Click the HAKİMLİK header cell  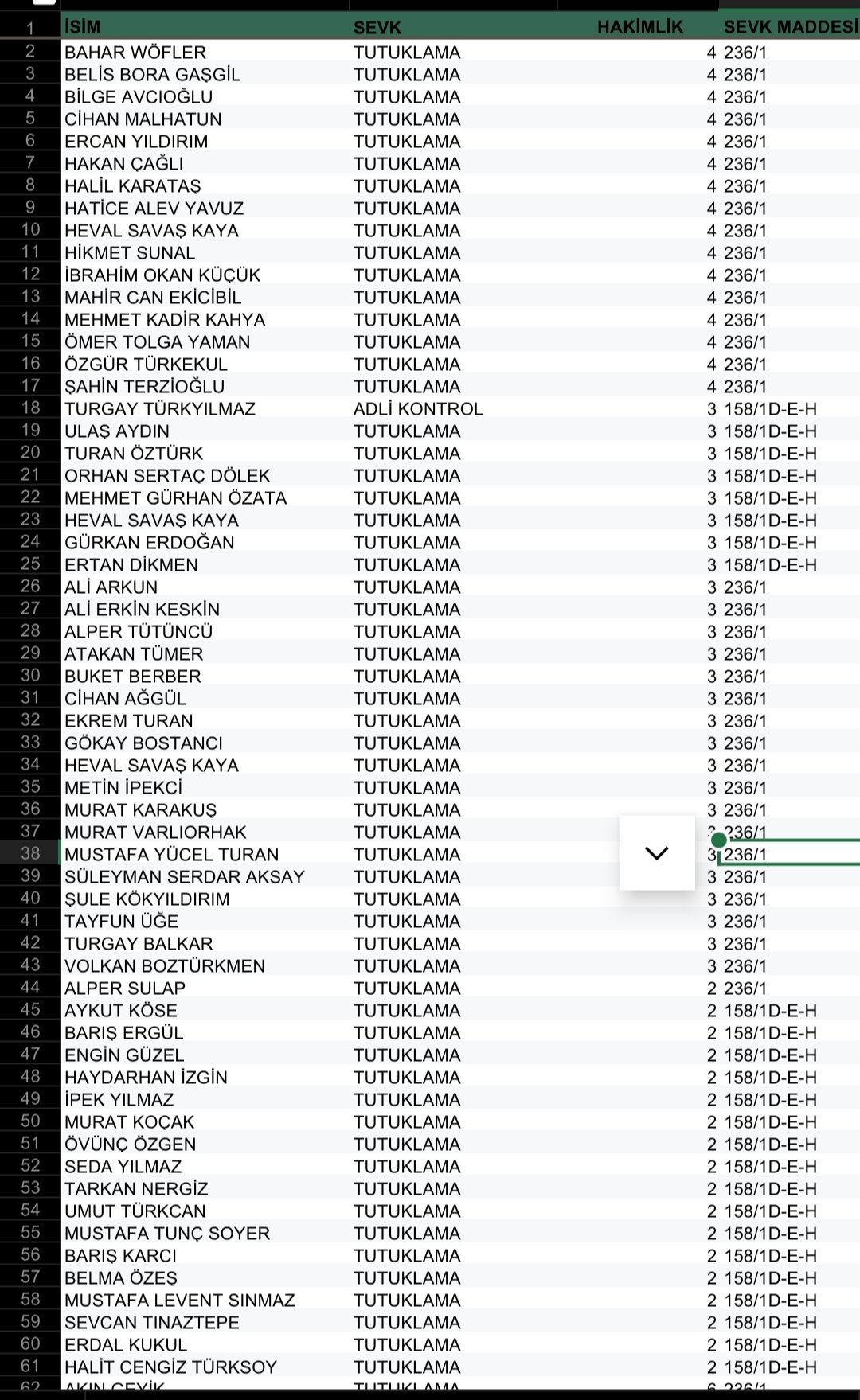[x=639, y=27]
